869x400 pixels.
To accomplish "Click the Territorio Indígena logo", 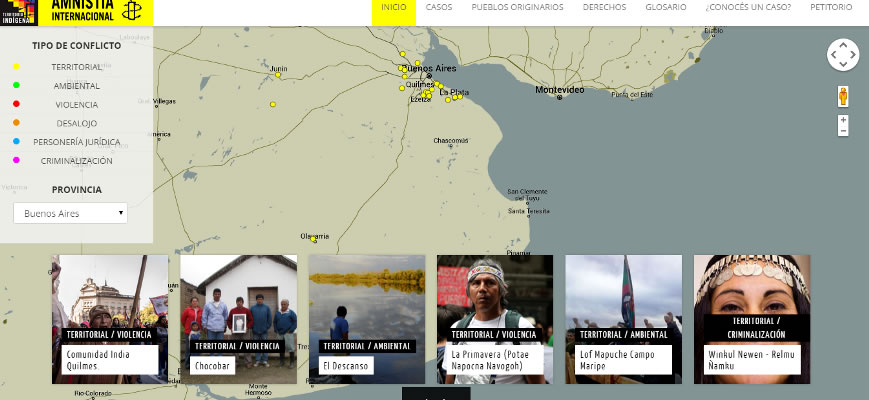I will pyautogui.click(x=18, y=11).
